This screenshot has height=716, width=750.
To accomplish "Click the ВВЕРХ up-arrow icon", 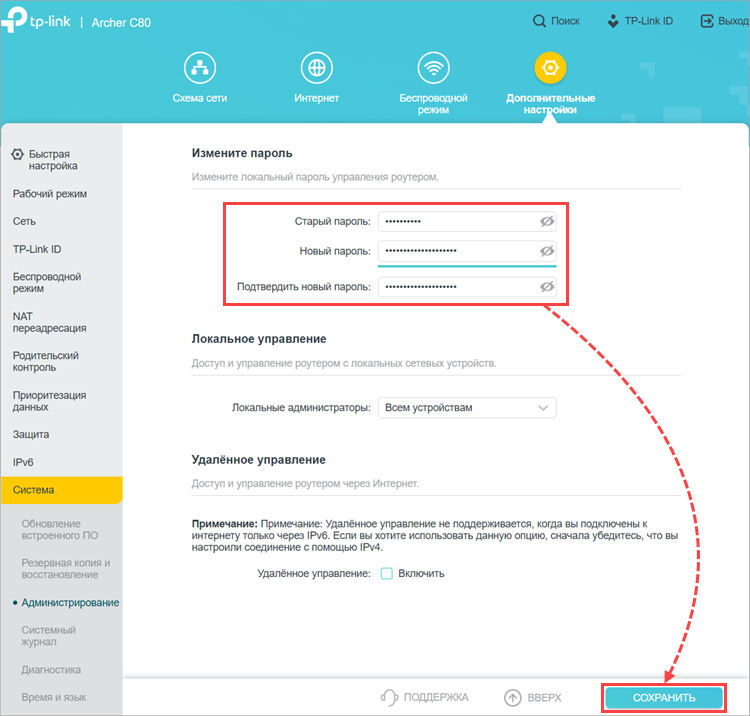I will click(x=512, y=698).
